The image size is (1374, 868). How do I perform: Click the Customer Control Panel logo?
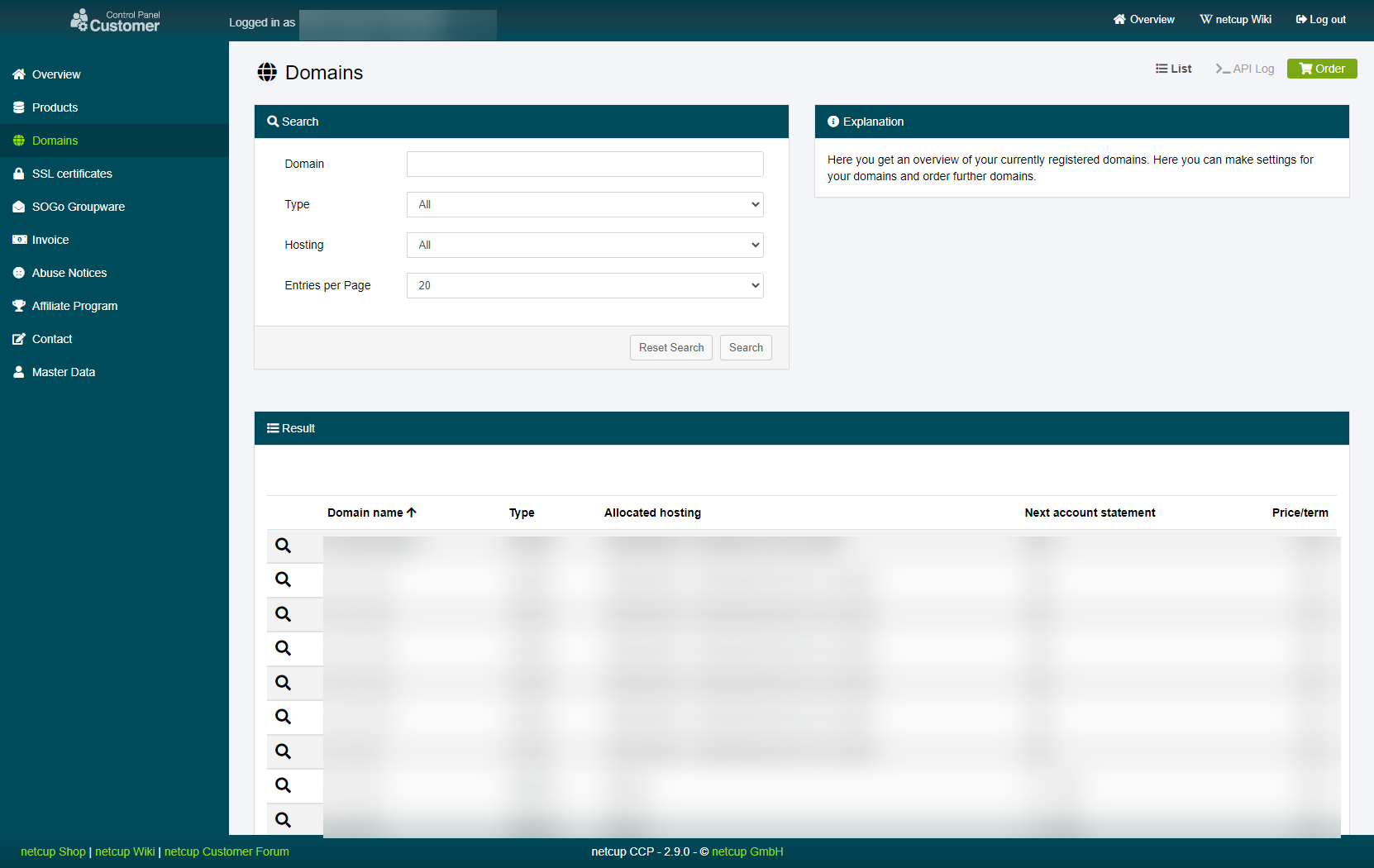[x=115, y=21]
